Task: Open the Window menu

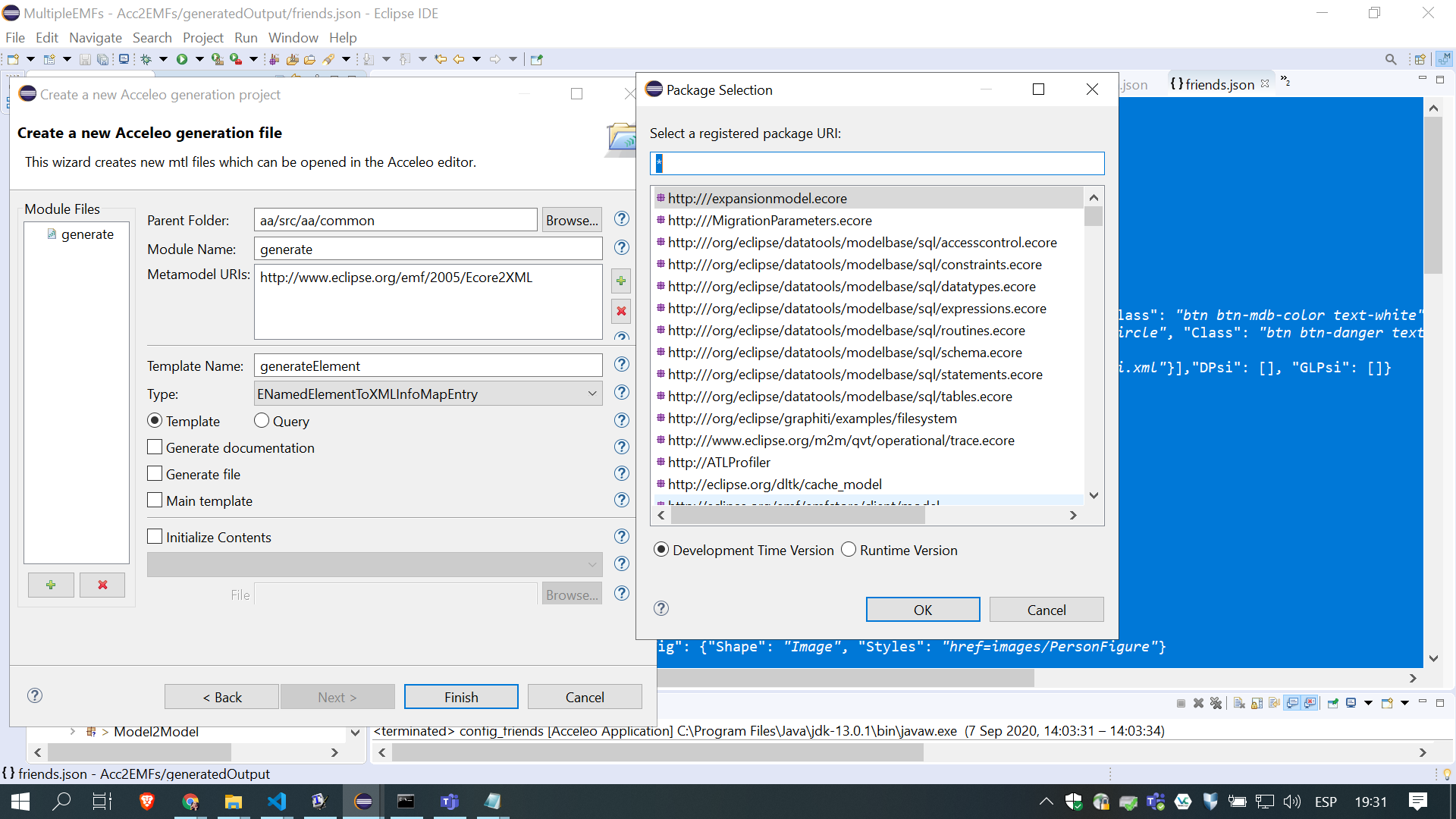Action: 293,37
